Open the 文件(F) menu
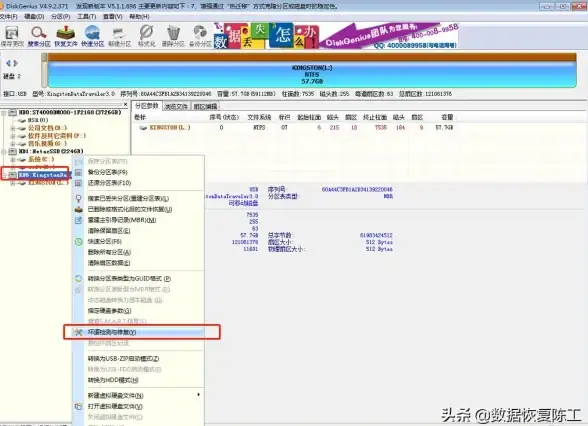This screenshot has height=426, width=588. coord(8,16)
